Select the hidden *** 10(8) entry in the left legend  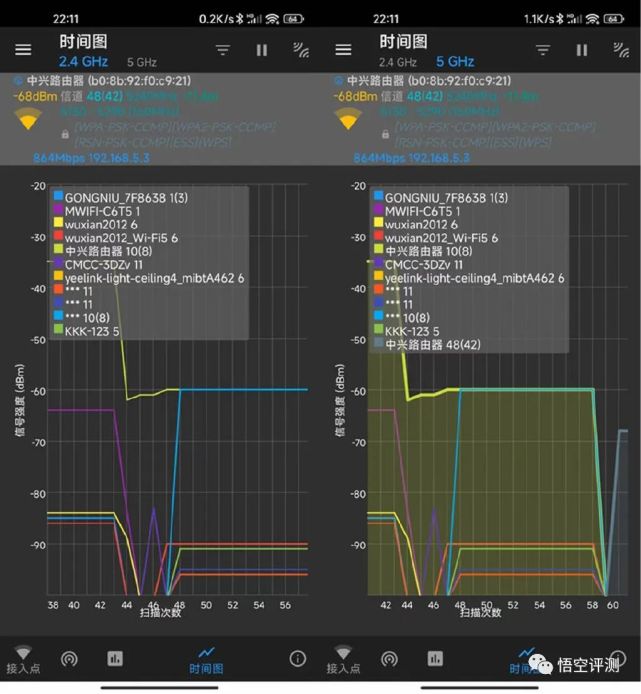click(x=87, y=318)
